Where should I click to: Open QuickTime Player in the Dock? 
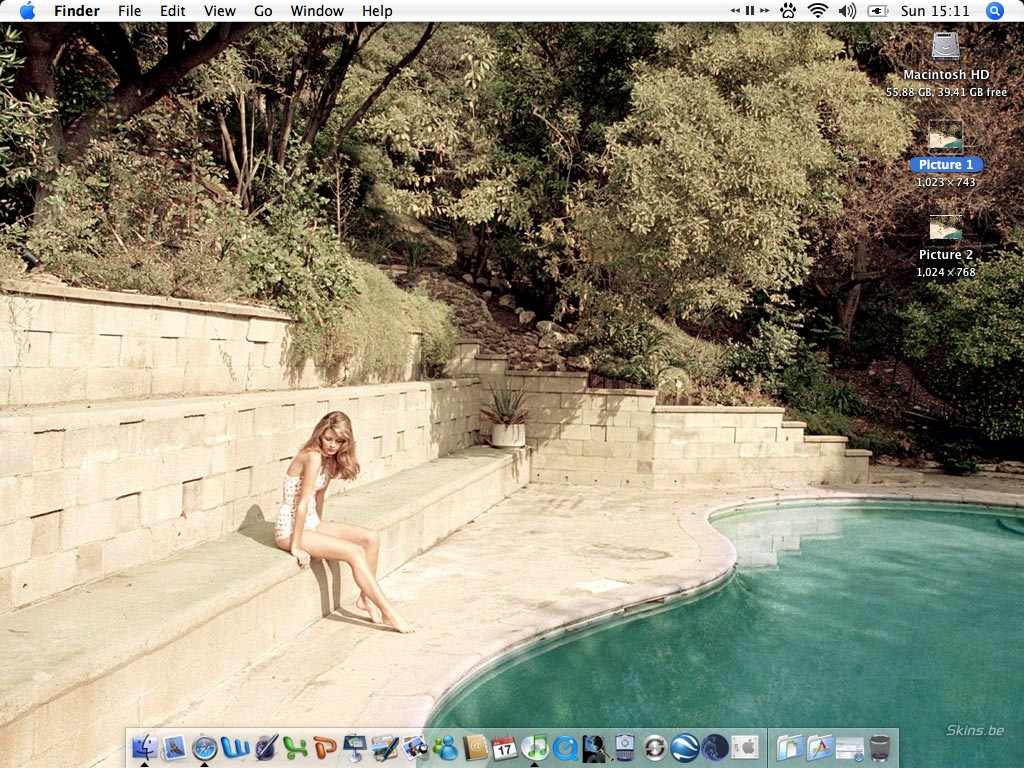[x=565, y=747]
